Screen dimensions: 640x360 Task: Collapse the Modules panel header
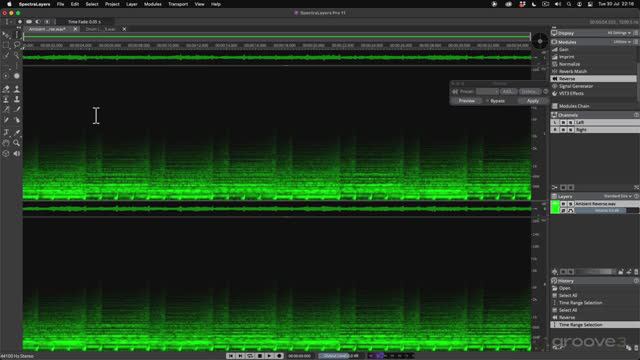tap(567, 42)
